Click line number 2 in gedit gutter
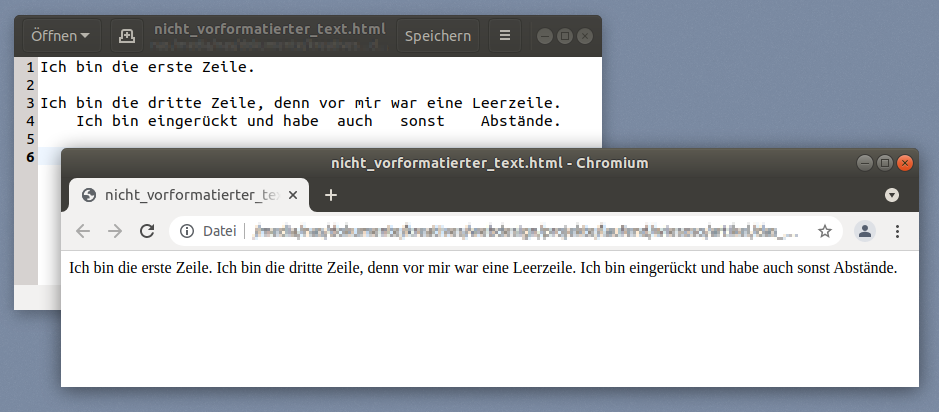This screenshot has height=412, width=939. tap(31, 86)
